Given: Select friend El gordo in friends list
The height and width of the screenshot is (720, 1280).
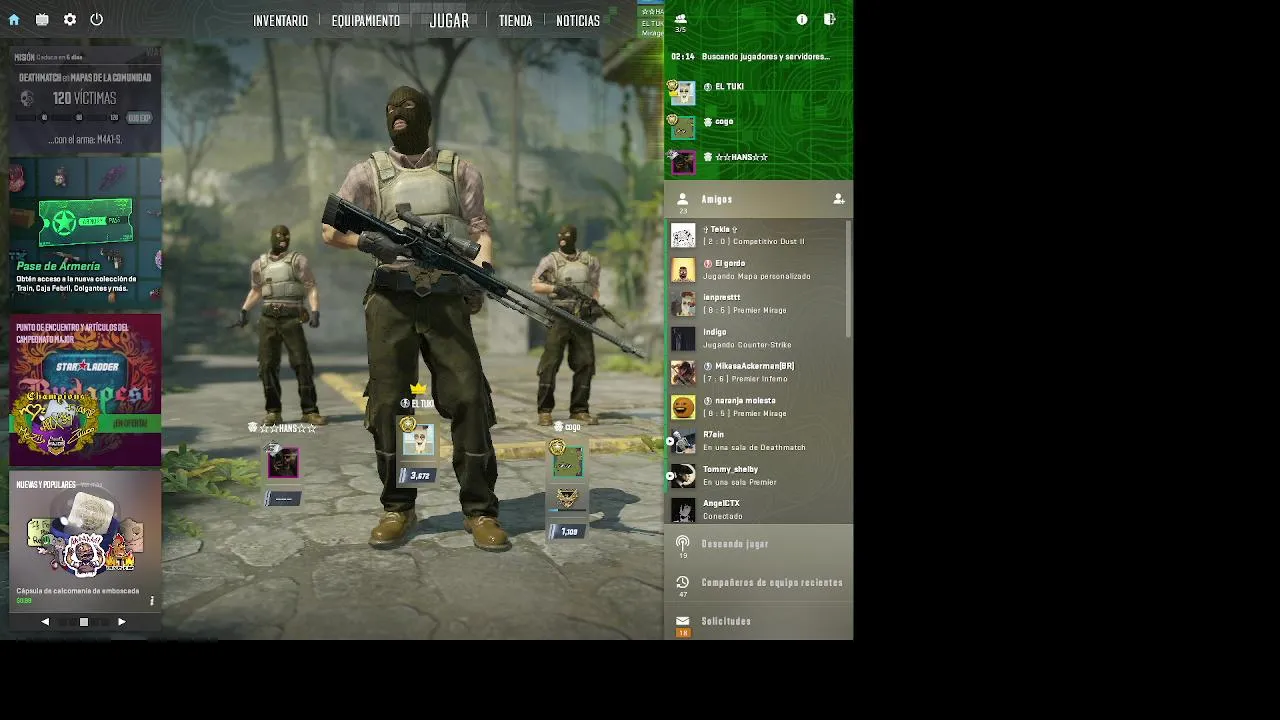Looking at the screenshot, I should pos(758,270).
